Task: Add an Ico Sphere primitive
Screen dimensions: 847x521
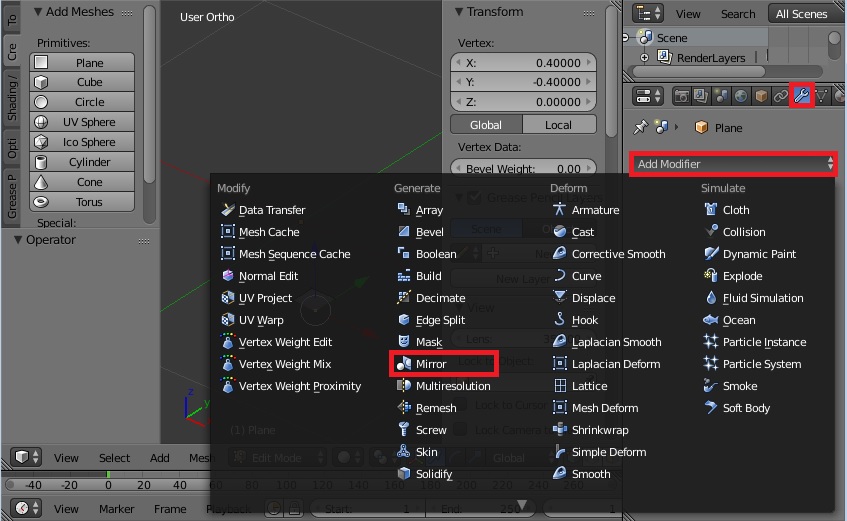Action: tap(82, 142)
